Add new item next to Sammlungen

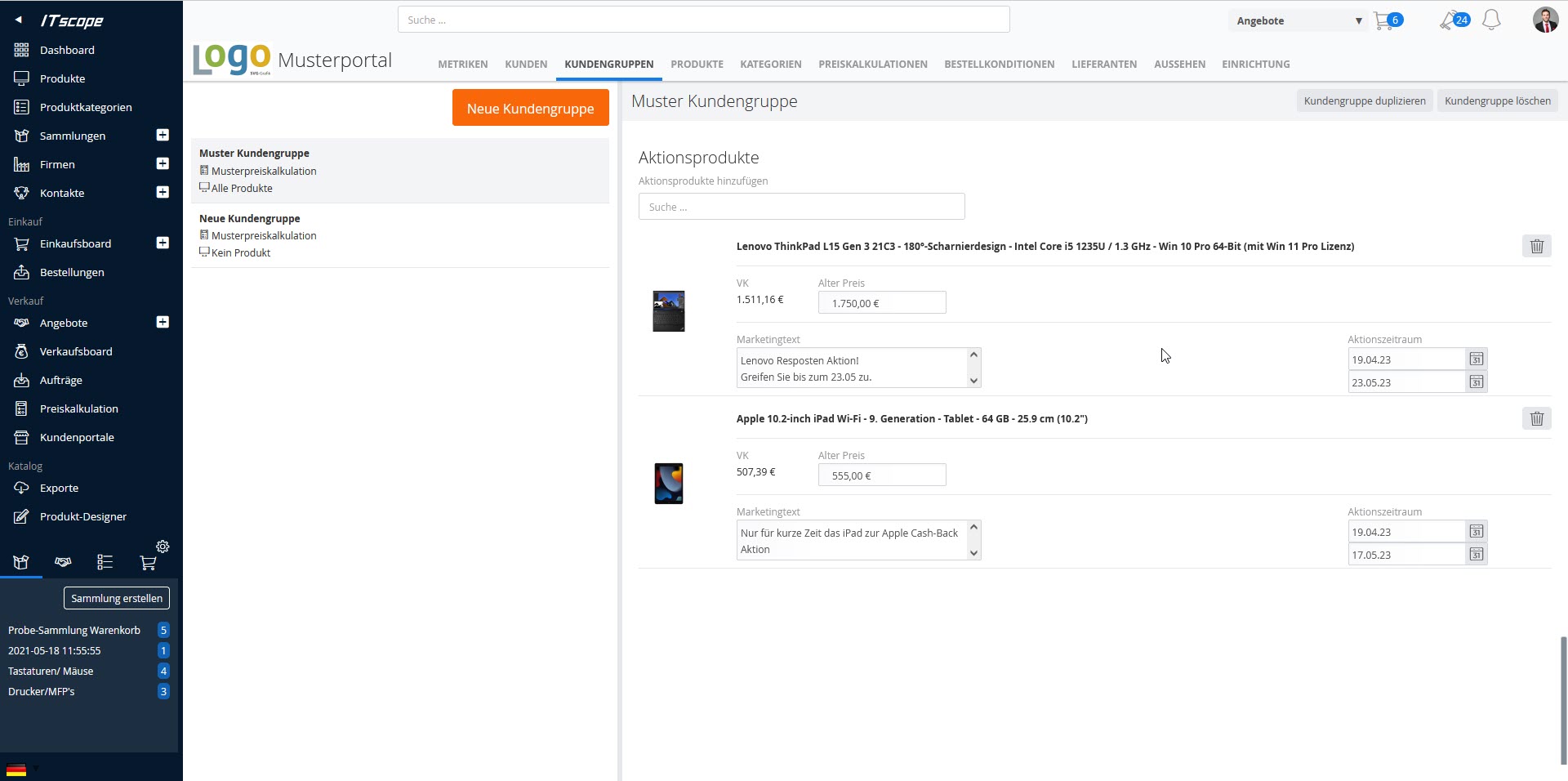click(163, 135)
